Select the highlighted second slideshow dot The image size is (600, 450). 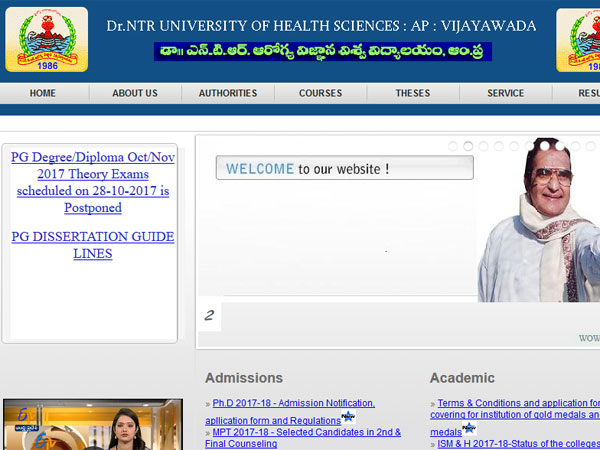[x=468, y=146]
